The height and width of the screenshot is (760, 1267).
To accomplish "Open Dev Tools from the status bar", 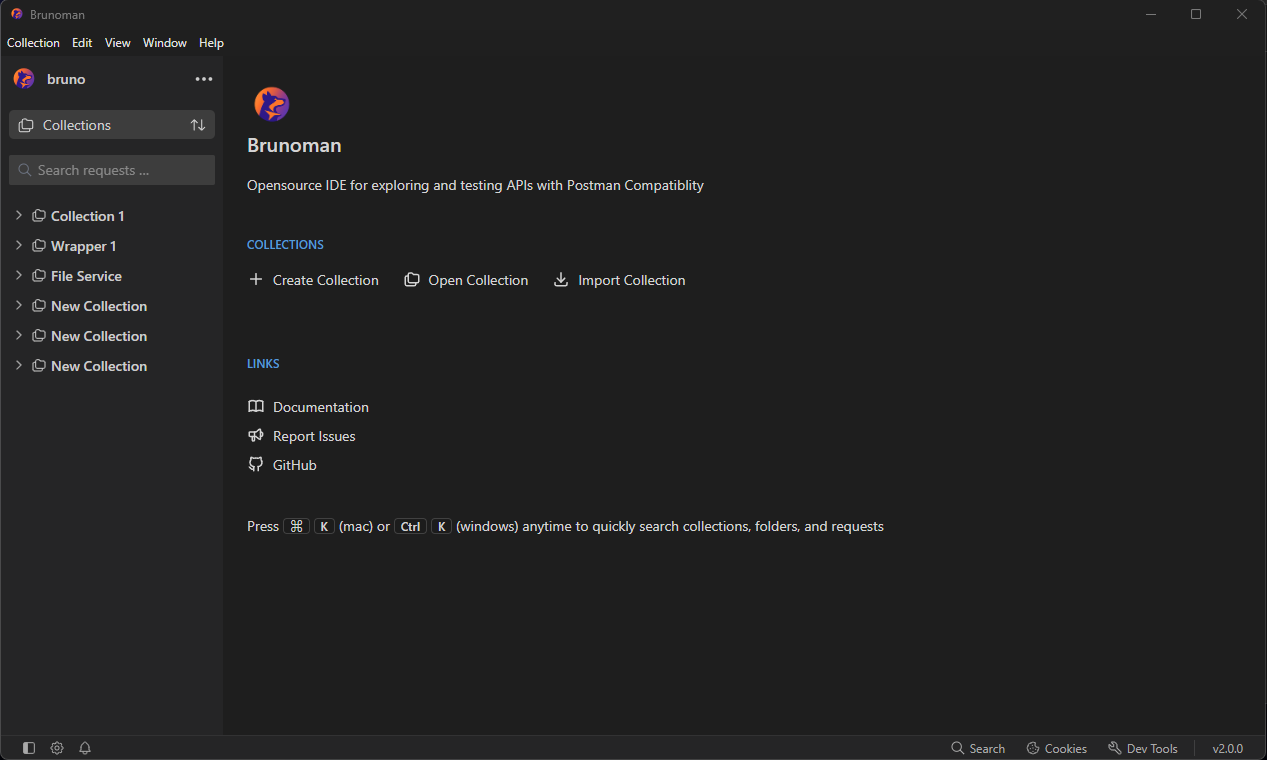I will click(x=1142, y=747).
